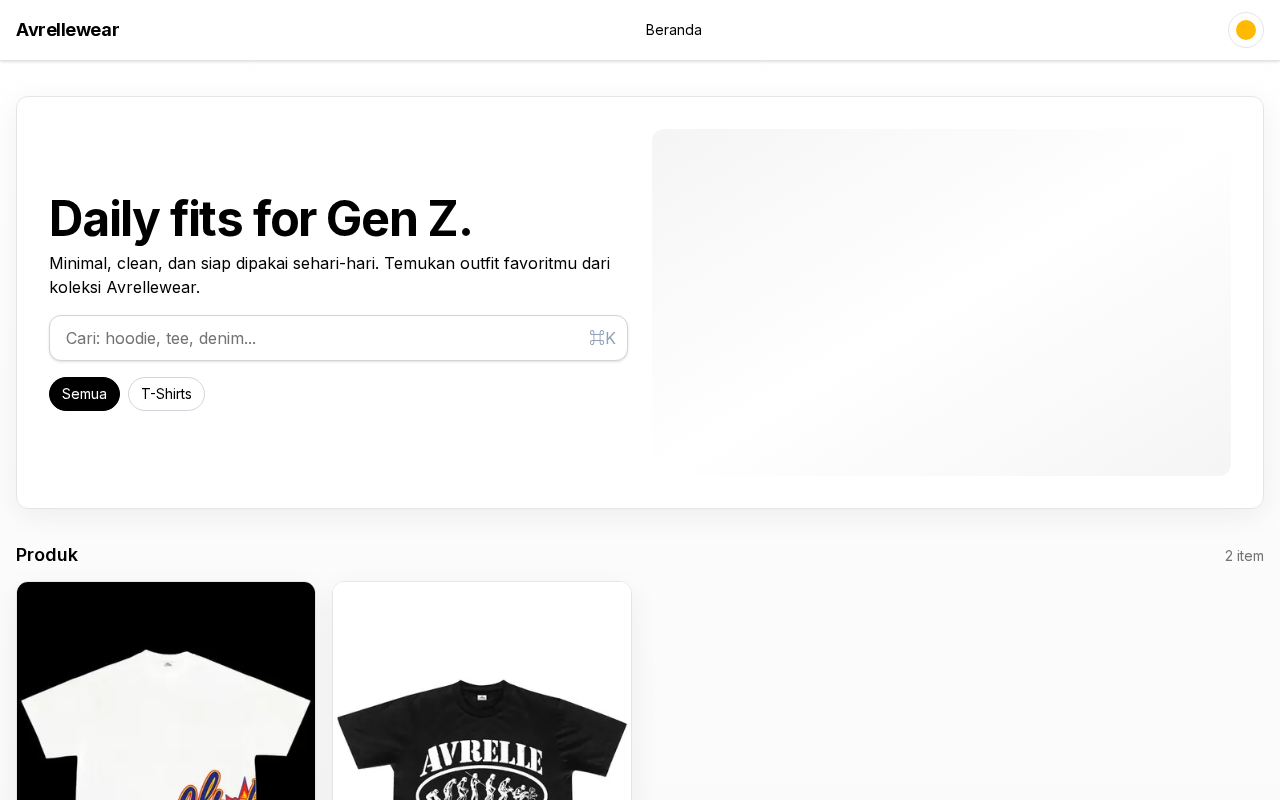
Task: Click the Avrellewear brand logo
Action: point(67,30)
